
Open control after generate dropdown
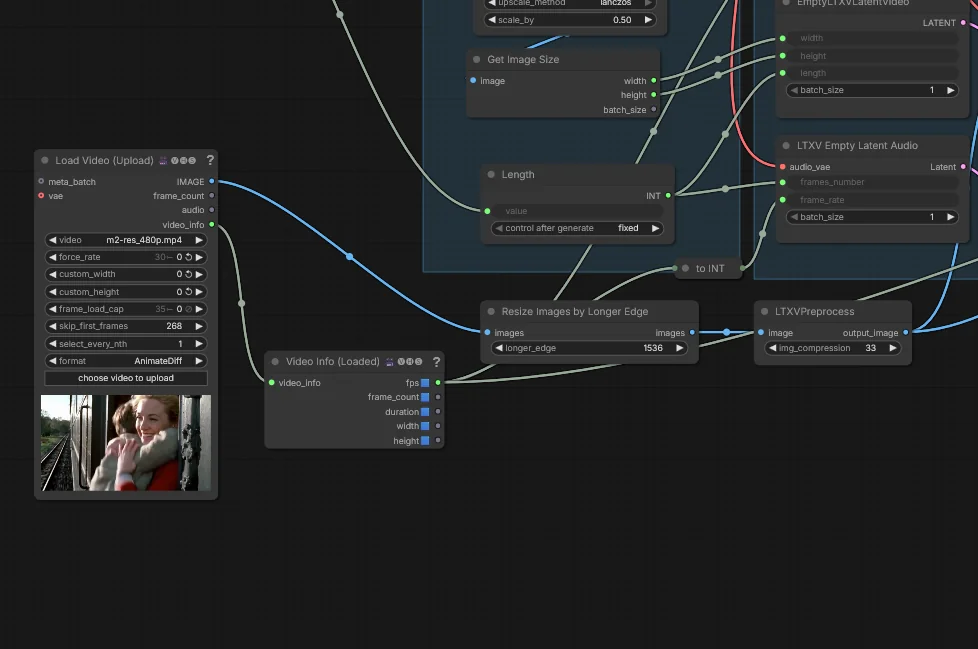(576, 228)
